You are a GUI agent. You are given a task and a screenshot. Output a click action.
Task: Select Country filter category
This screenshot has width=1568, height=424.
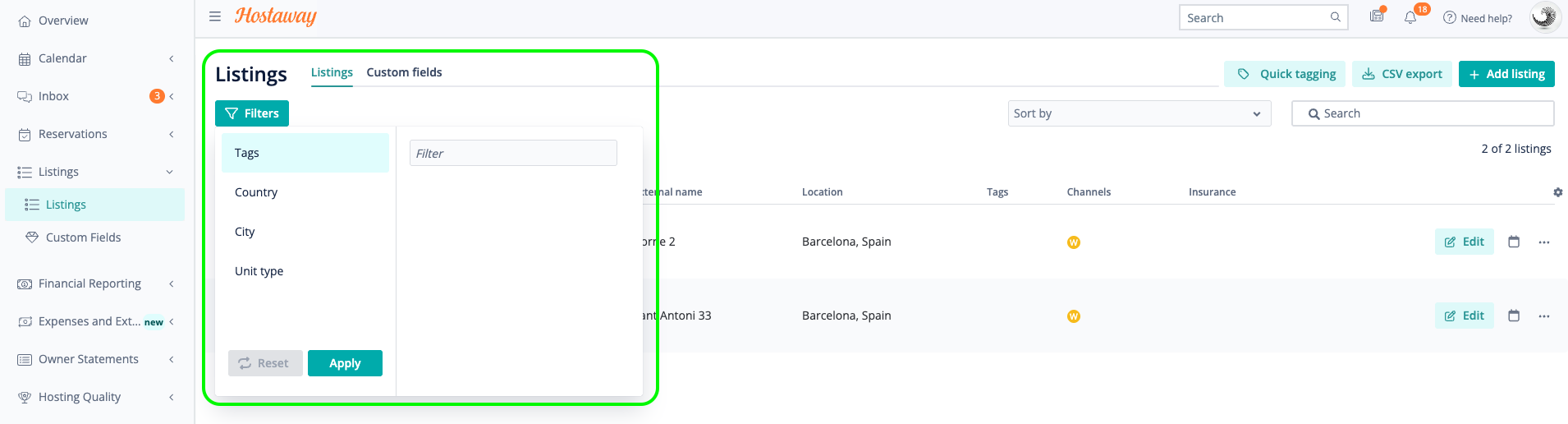[305, 192]
